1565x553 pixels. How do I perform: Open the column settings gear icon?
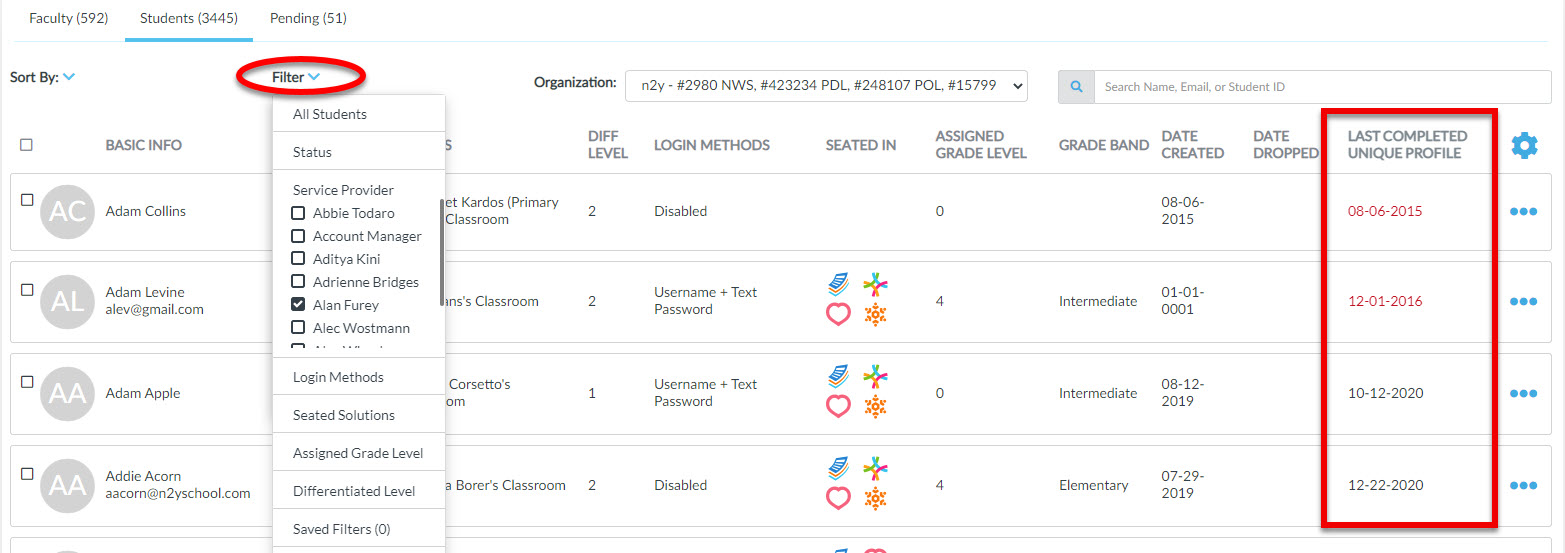(1524, 146)
